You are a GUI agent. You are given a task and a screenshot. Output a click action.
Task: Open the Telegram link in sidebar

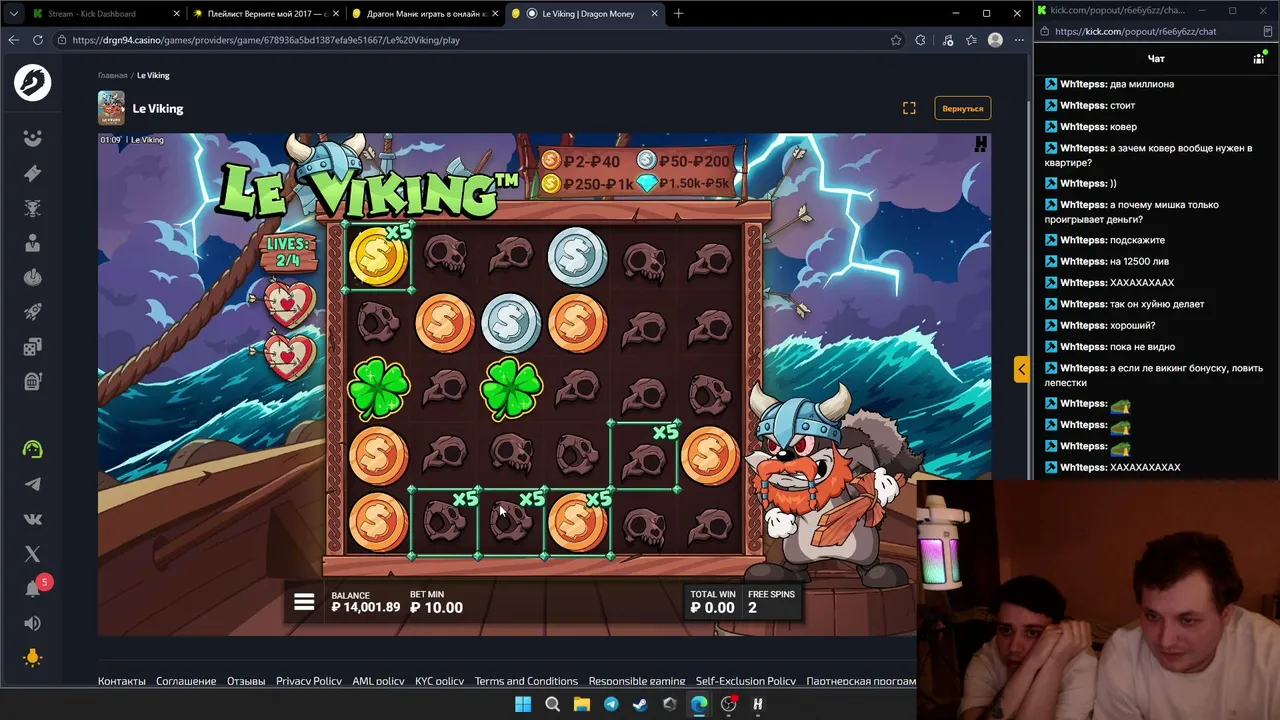(x=32, y=485)
